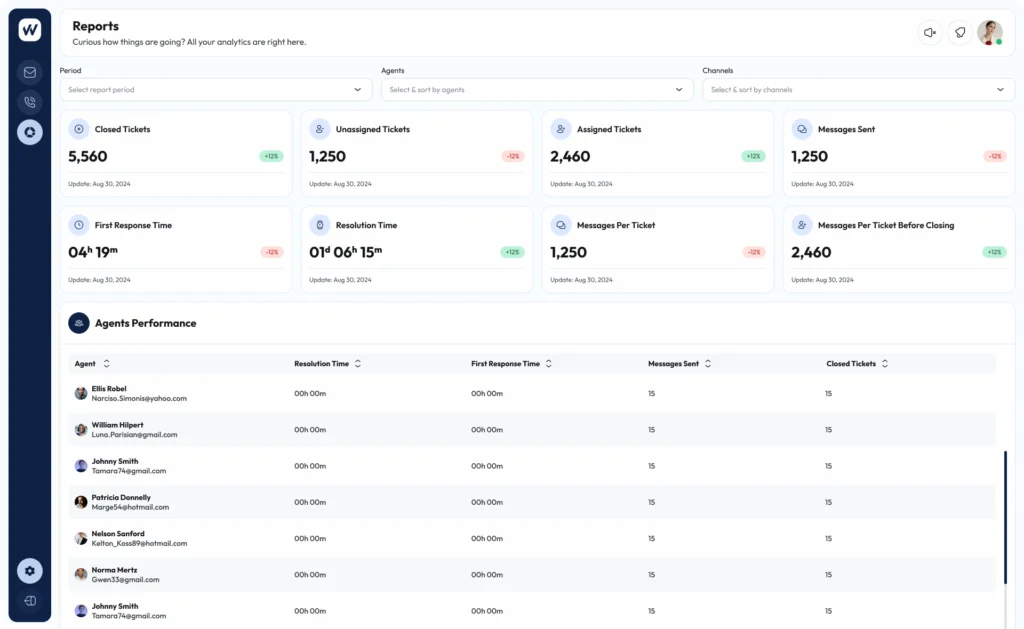Open user profile avatar menu

(989, 33)
